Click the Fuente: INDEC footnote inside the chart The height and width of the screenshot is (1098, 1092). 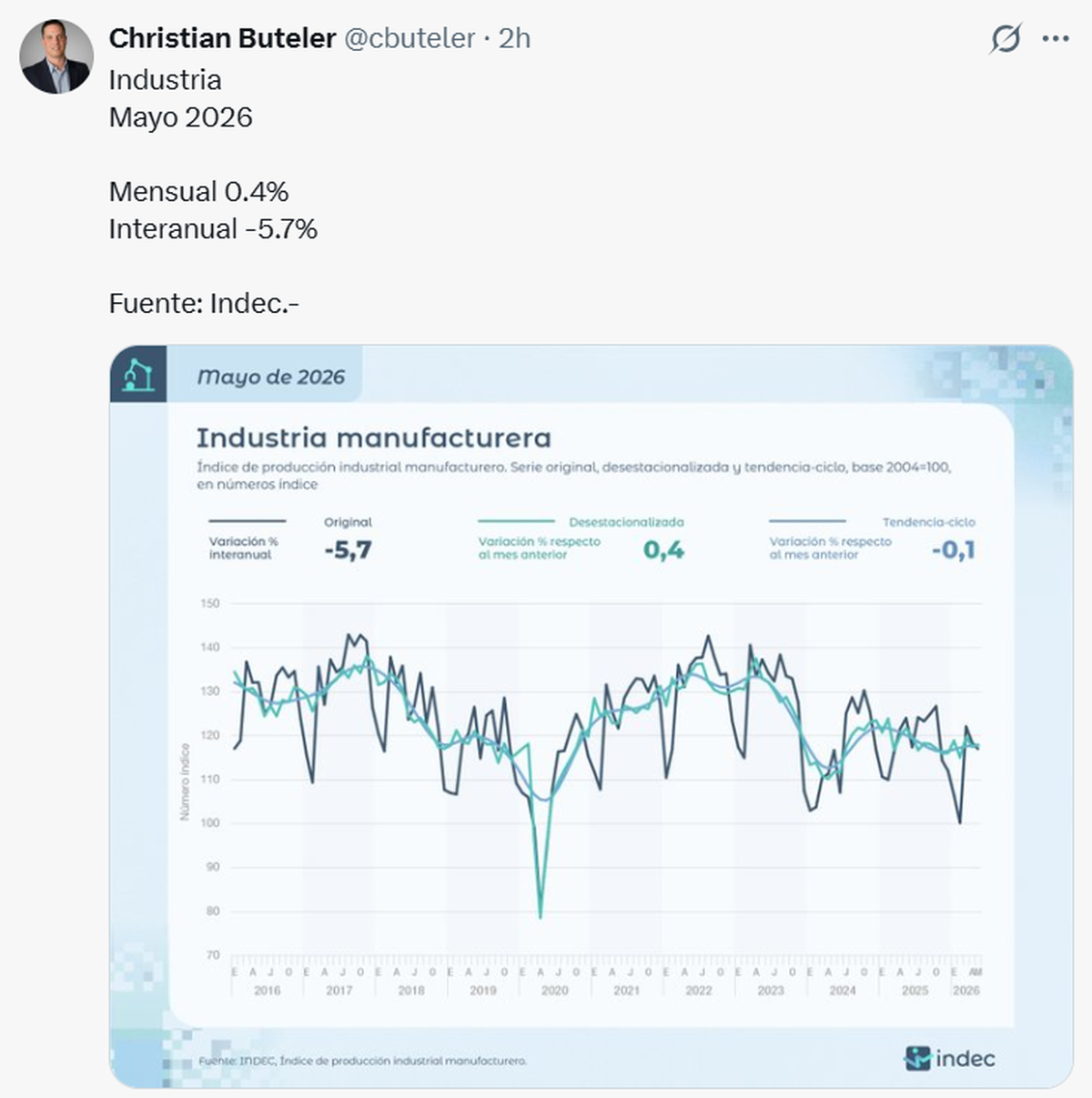[362, 1061]
